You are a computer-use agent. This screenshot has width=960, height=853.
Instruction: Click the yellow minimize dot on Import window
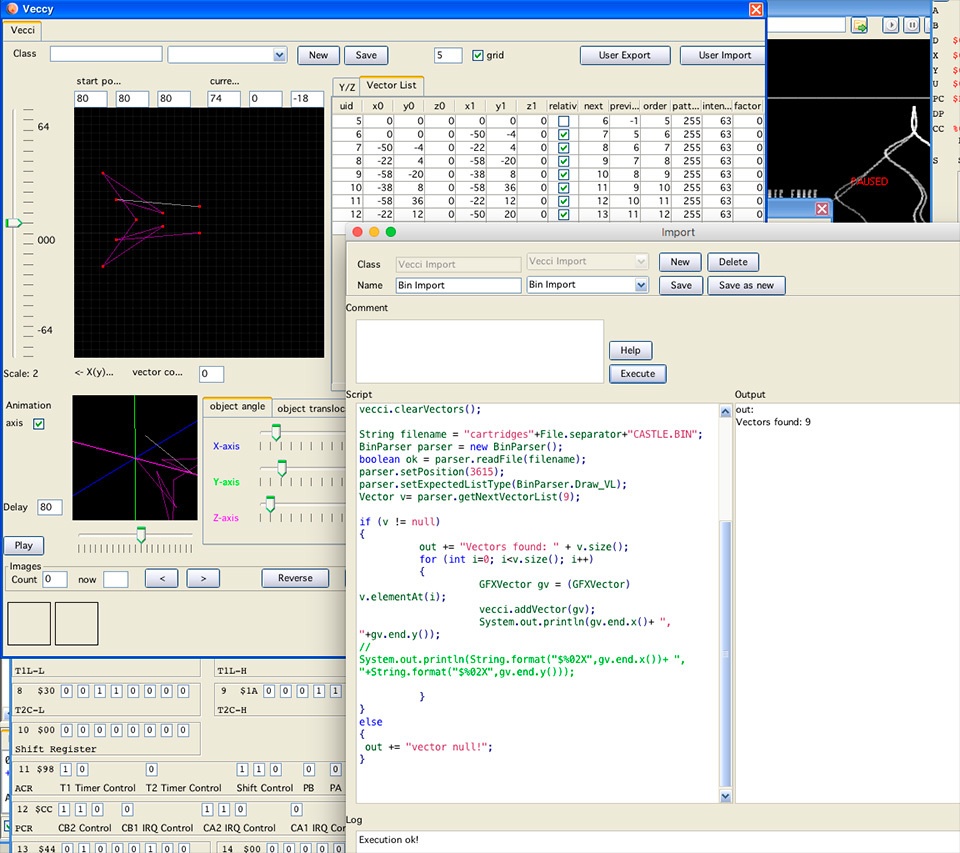374,232
